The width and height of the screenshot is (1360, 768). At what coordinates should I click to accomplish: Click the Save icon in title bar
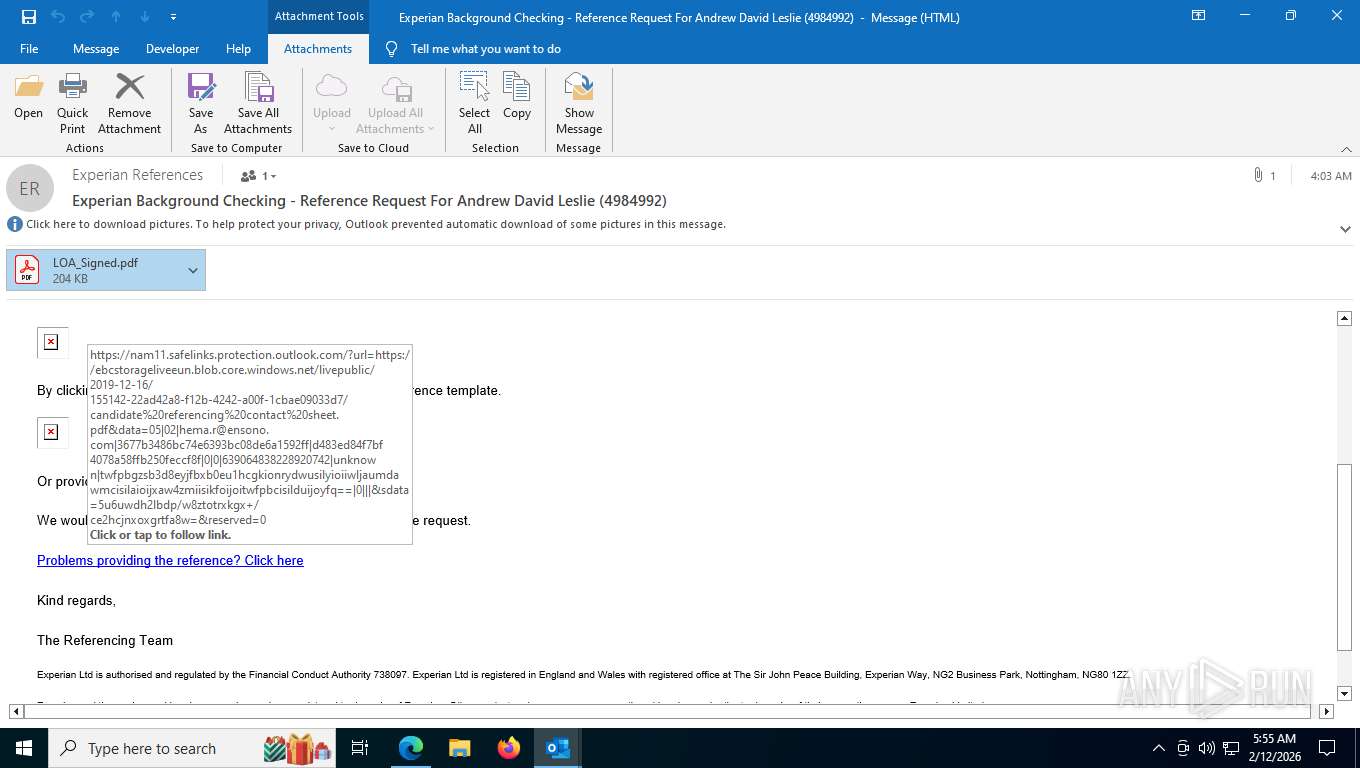29,16
